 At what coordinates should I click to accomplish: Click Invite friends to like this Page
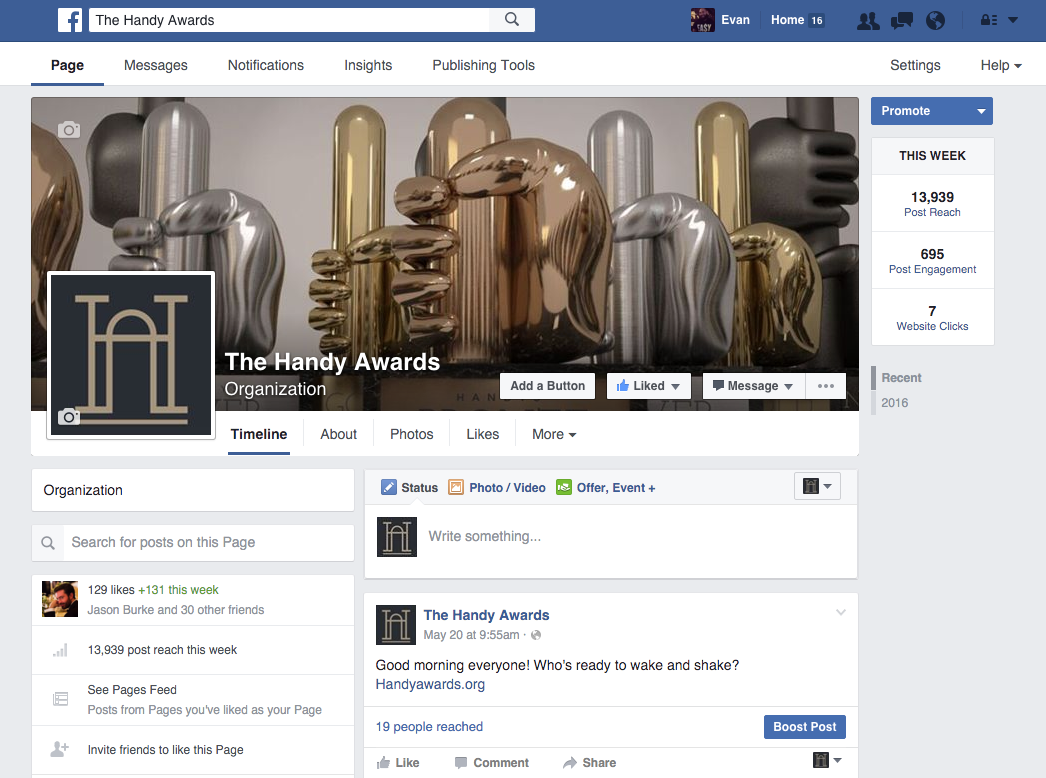pos(165,750)
